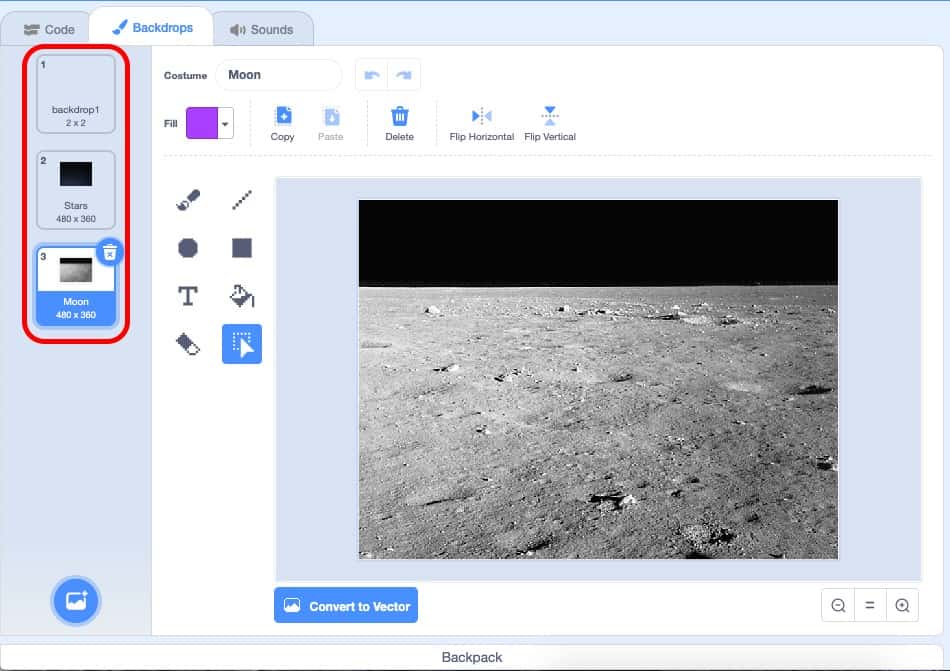Open the Backpack bar
The image size is (950, 671).
[x=471, y=656]
